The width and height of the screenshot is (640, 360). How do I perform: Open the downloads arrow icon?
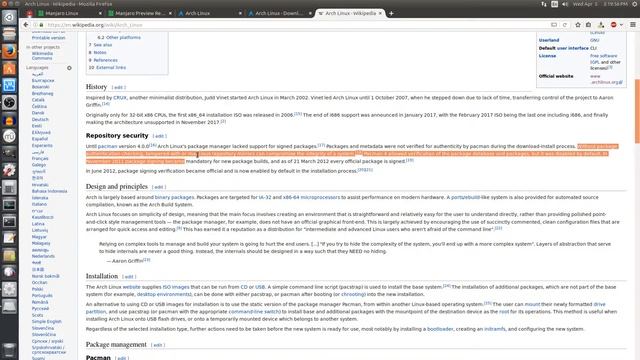[x=601, y=25]
